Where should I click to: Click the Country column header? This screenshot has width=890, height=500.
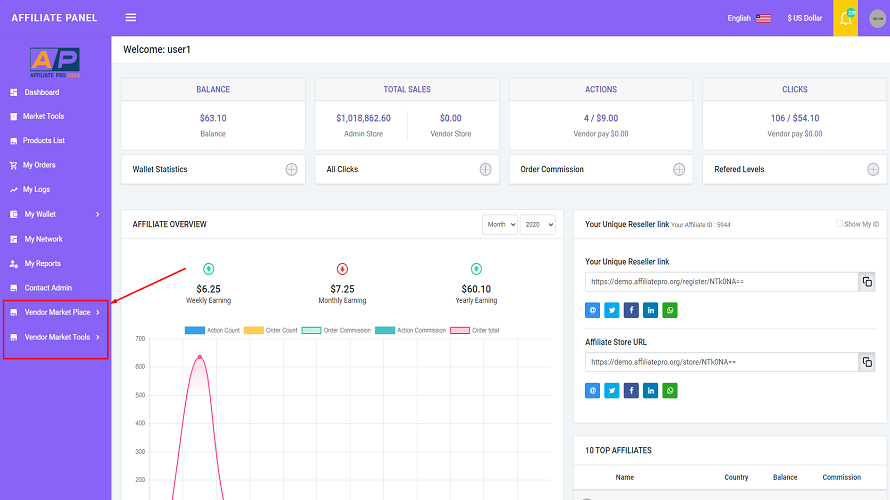pyautogui.click(x=736, y=477)
